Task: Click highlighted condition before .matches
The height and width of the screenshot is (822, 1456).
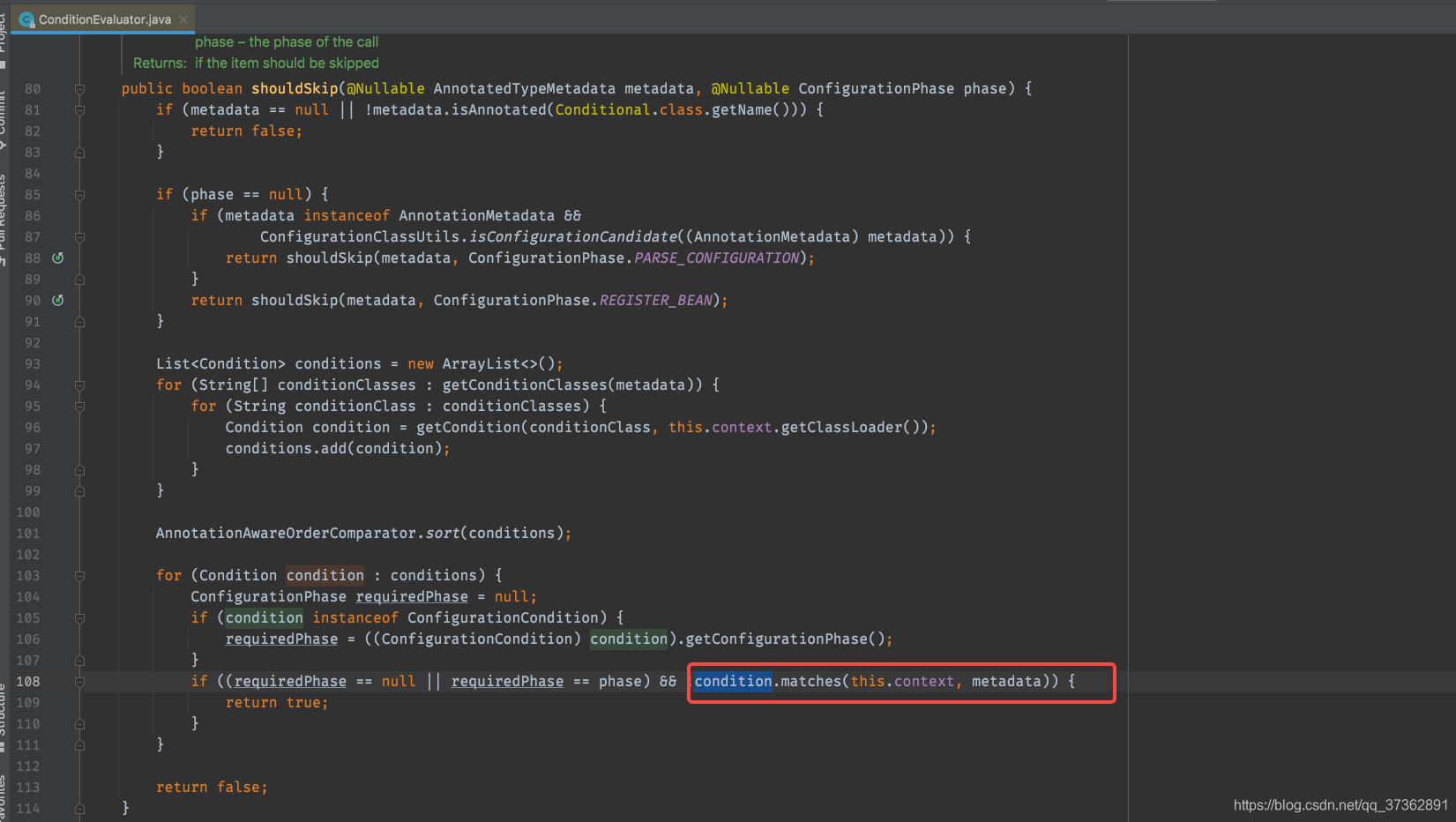Action: click(733, 681)
